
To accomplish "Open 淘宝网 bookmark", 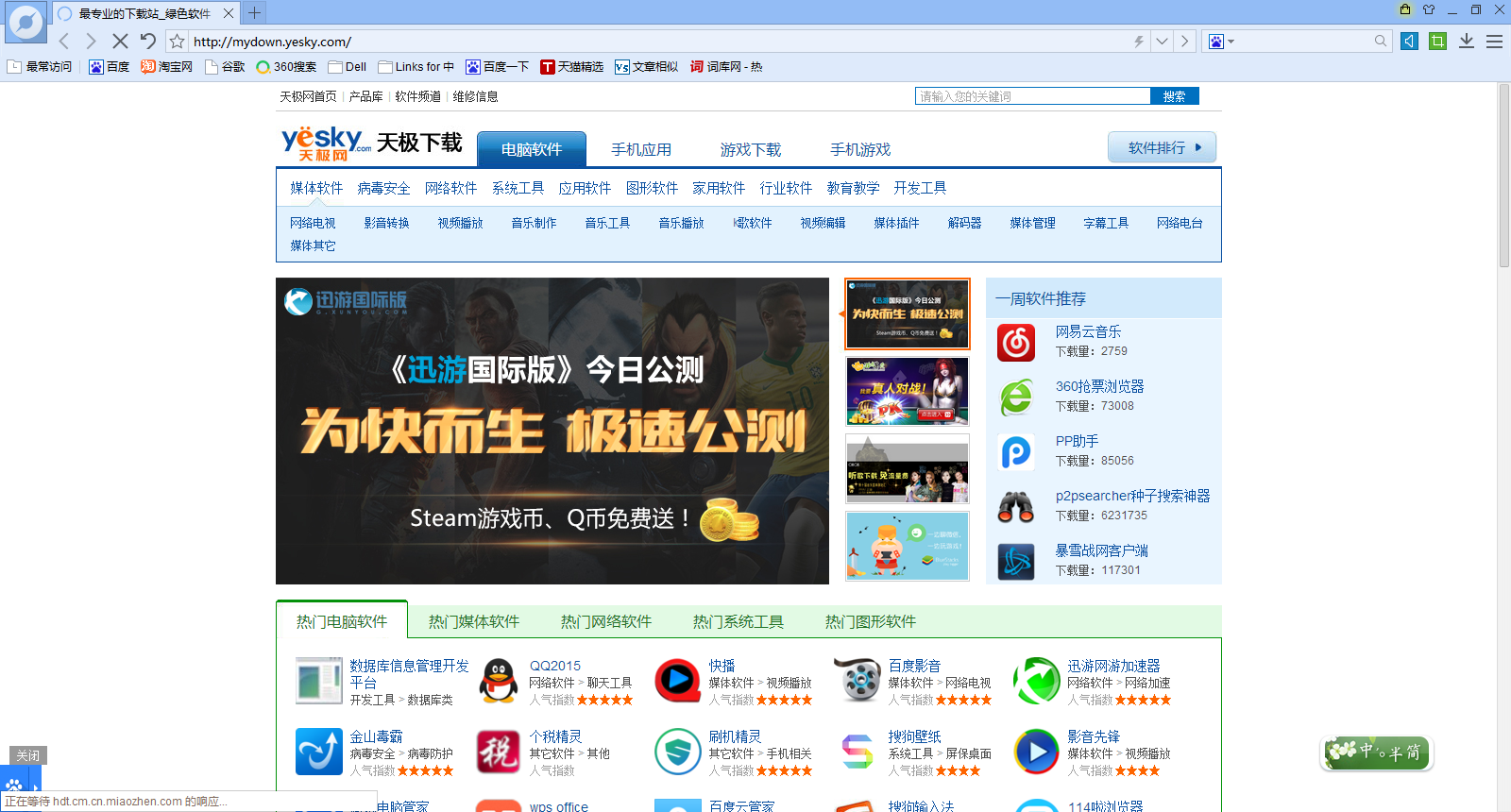I will click(167, 67).
